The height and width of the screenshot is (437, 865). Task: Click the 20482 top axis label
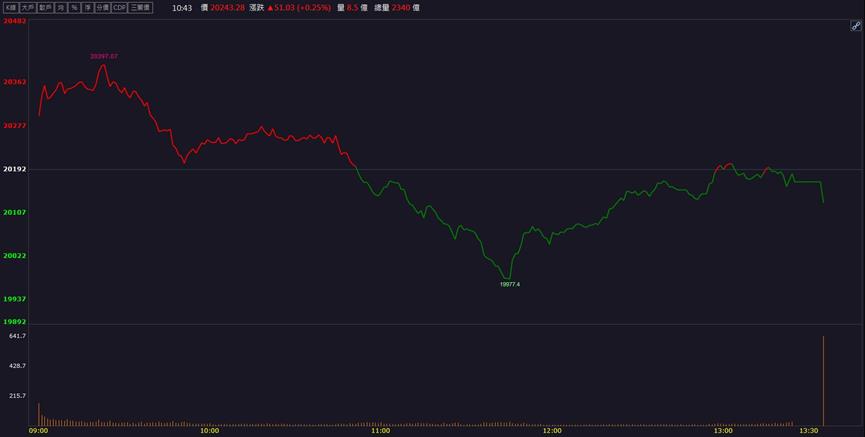pos(15,21)
